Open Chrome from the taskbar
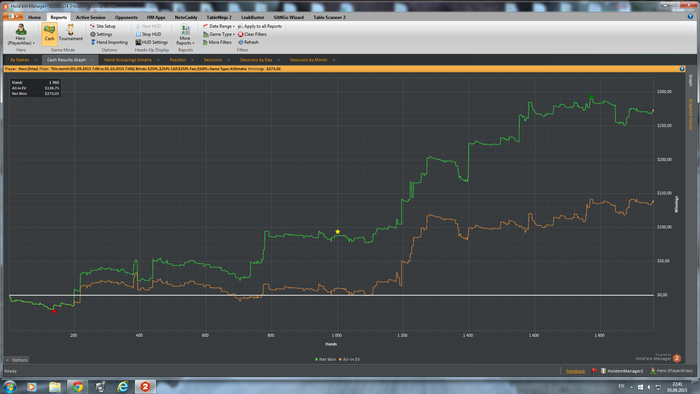The height and width of the screenshot is (394, 700). [x=78, y=386]
